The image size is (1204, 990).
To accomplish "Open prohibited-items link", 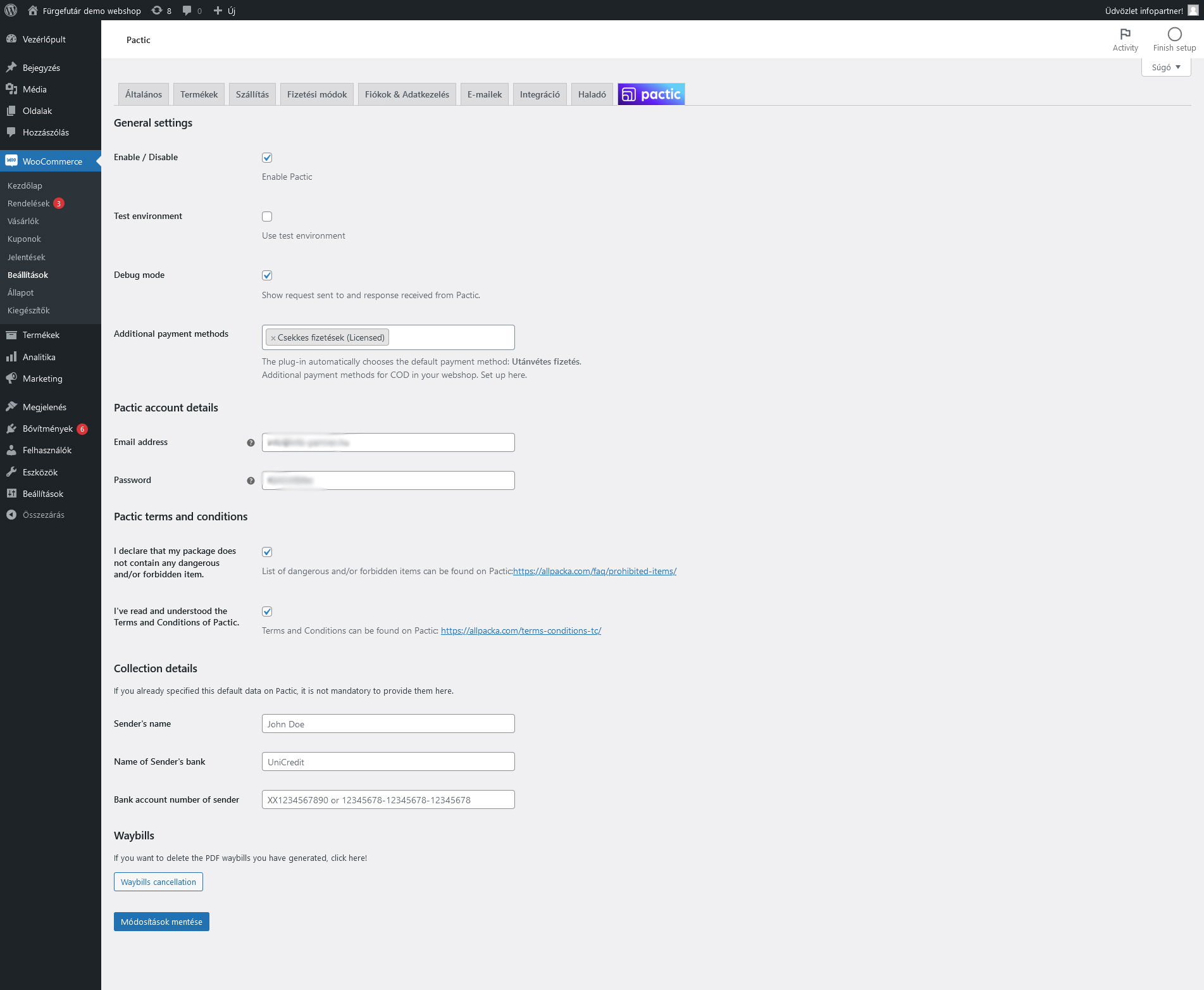I will coord(595,571).
